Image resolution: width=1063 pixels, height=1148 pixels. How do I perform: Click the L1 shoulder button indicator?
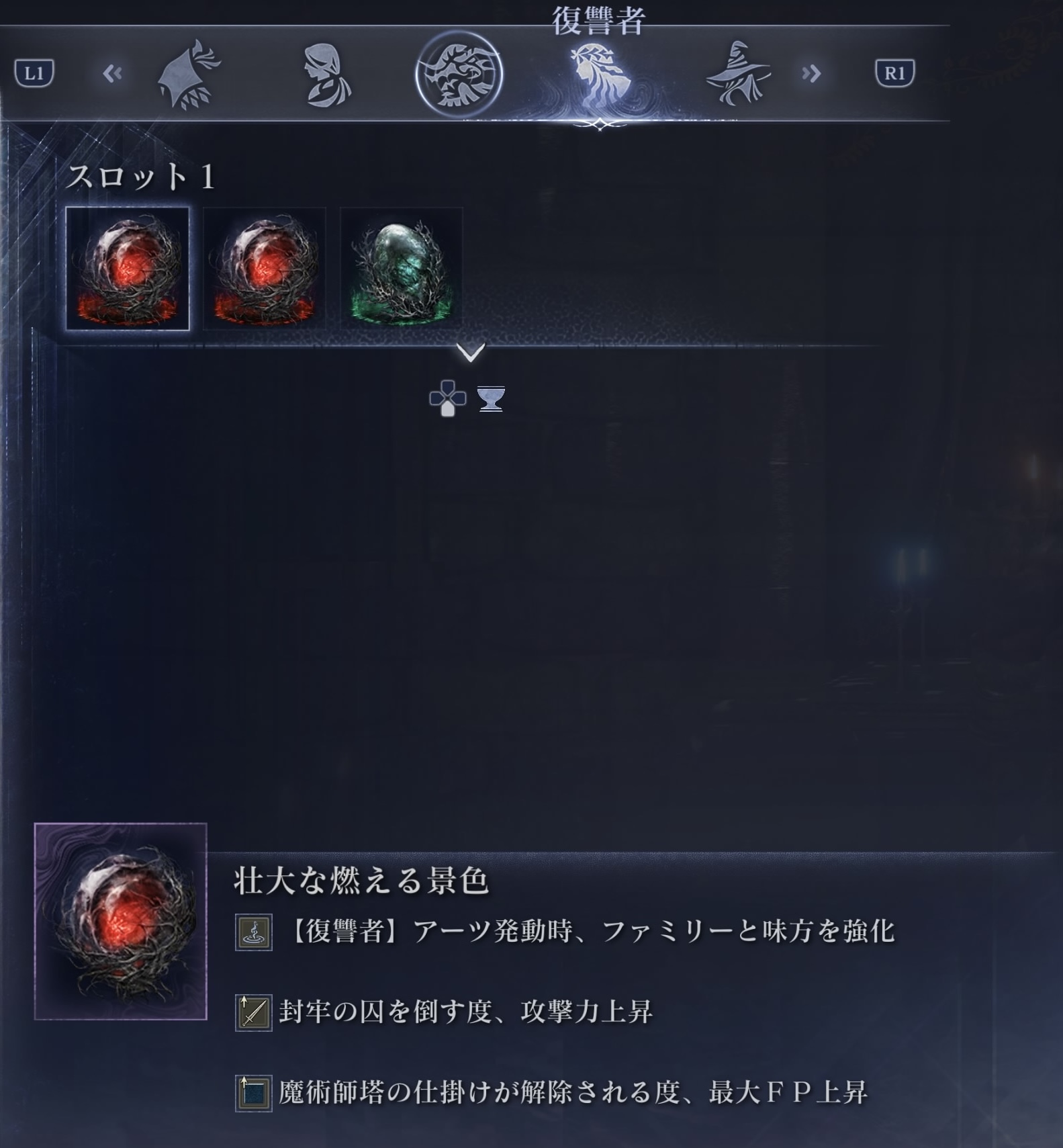tap(34, 73)
